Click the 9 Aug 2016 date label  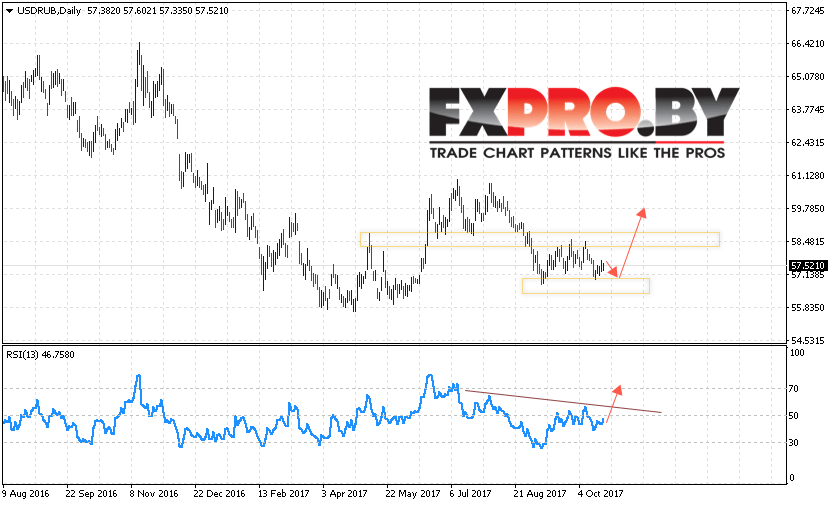(25, 493)
